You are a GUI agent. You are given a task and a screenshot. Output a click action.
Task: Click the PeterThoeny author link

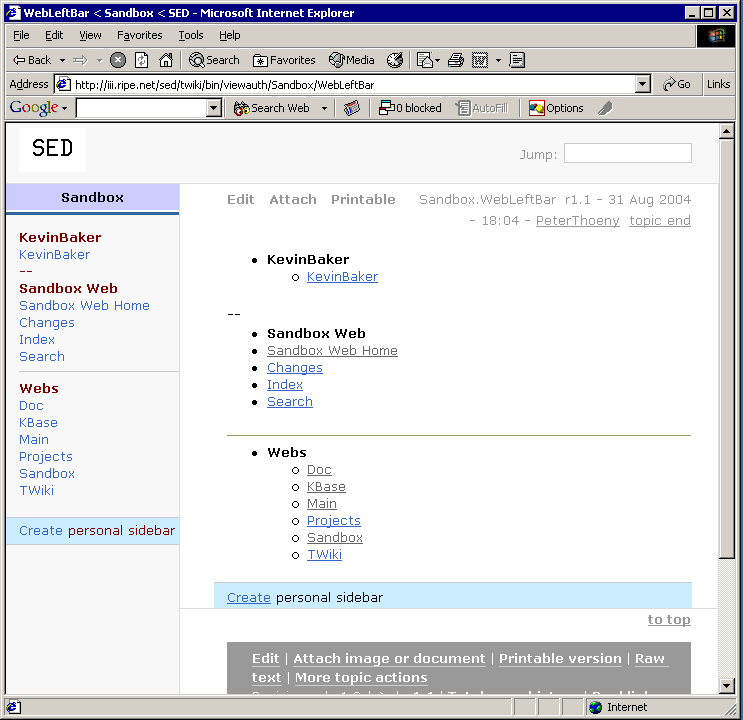(577, 221)
